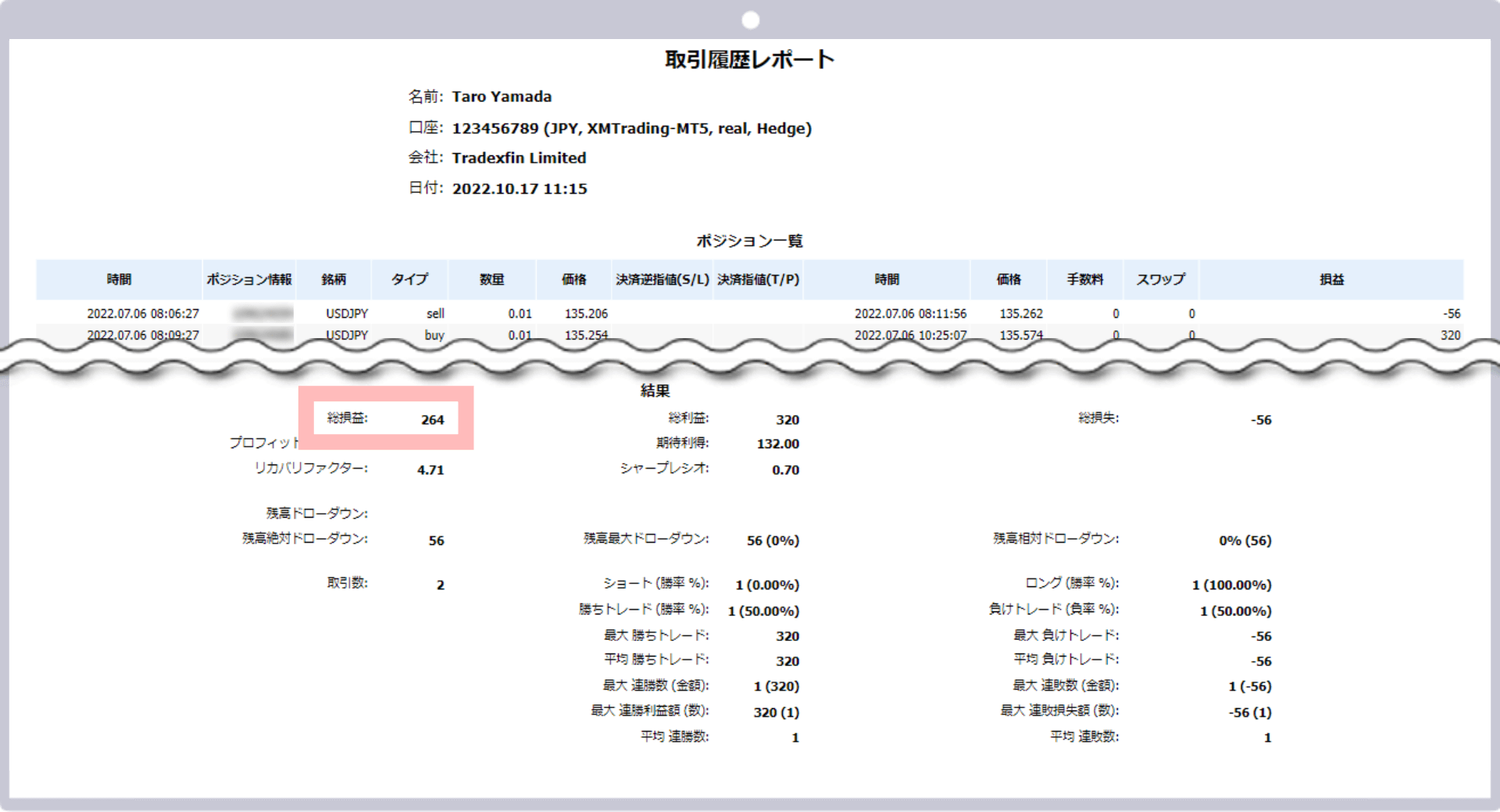Viewport: 1500px width, 812px height.
Task: Click the 取引履歴レポート title
Action: [749, 58]
